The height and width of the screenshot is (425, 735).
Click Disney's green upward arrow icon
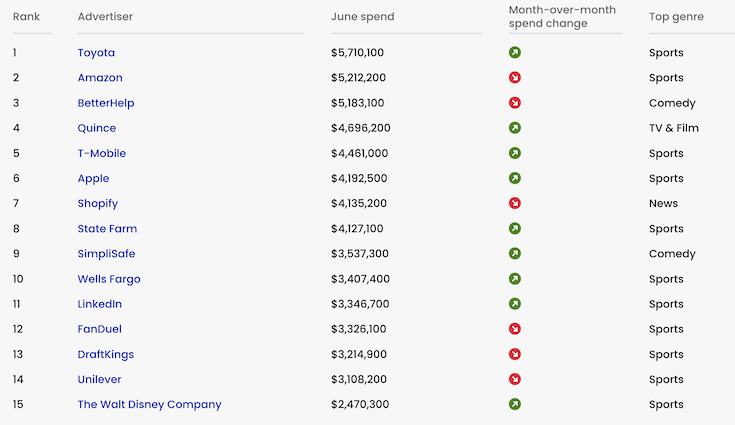pos(515,404)
